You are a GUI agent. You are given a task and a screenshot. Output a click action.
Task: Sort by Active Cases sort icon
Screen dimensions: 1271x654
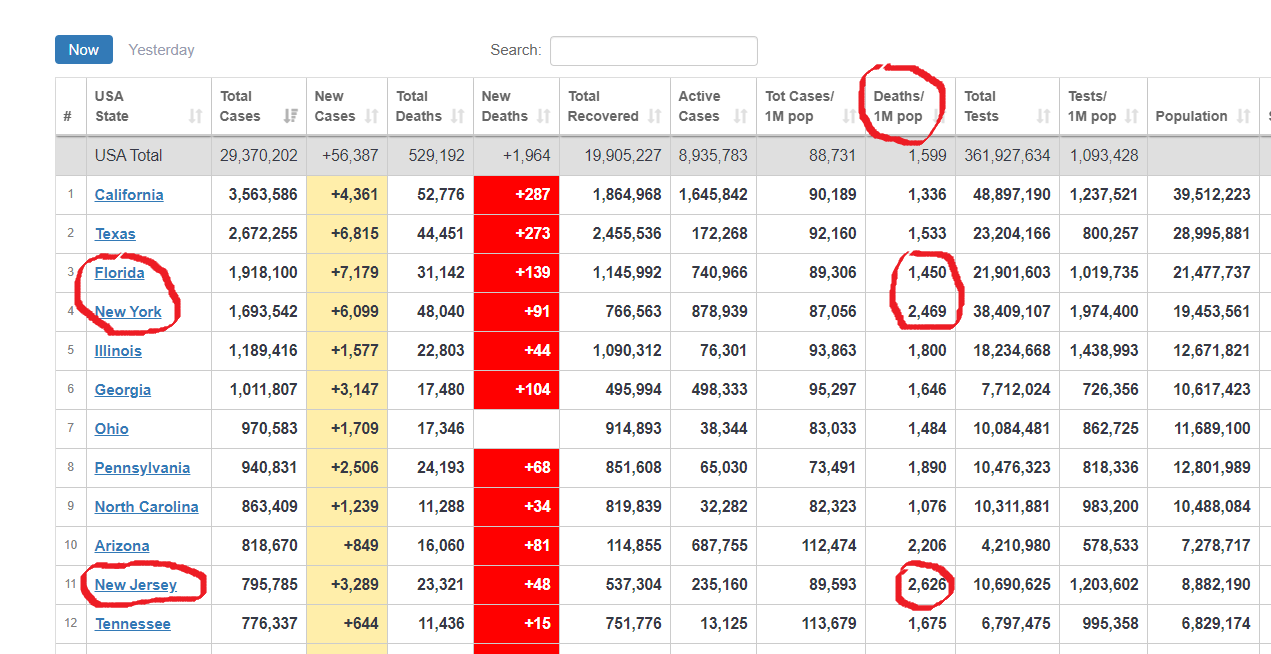point(741,116)
